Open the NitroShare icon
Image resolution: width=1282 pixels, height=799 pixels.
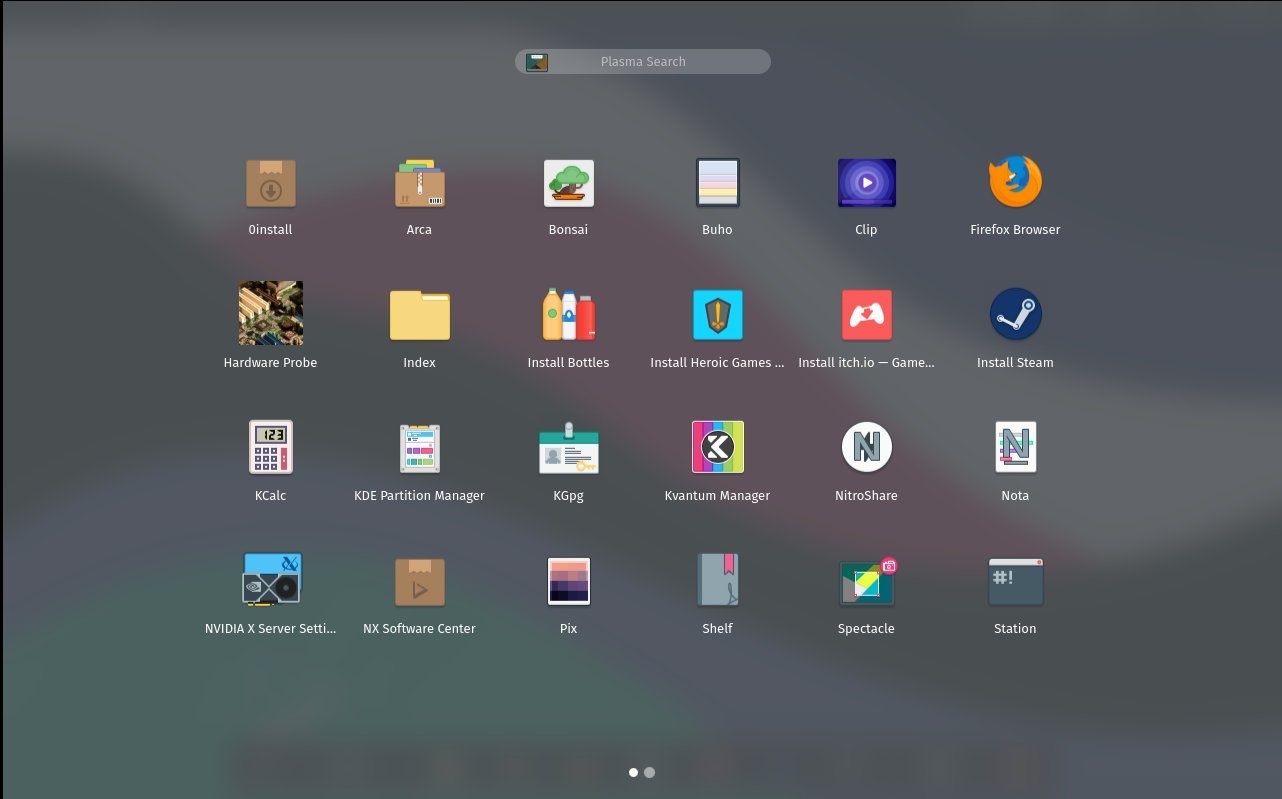pyautogui.click(x=867, y=447)
